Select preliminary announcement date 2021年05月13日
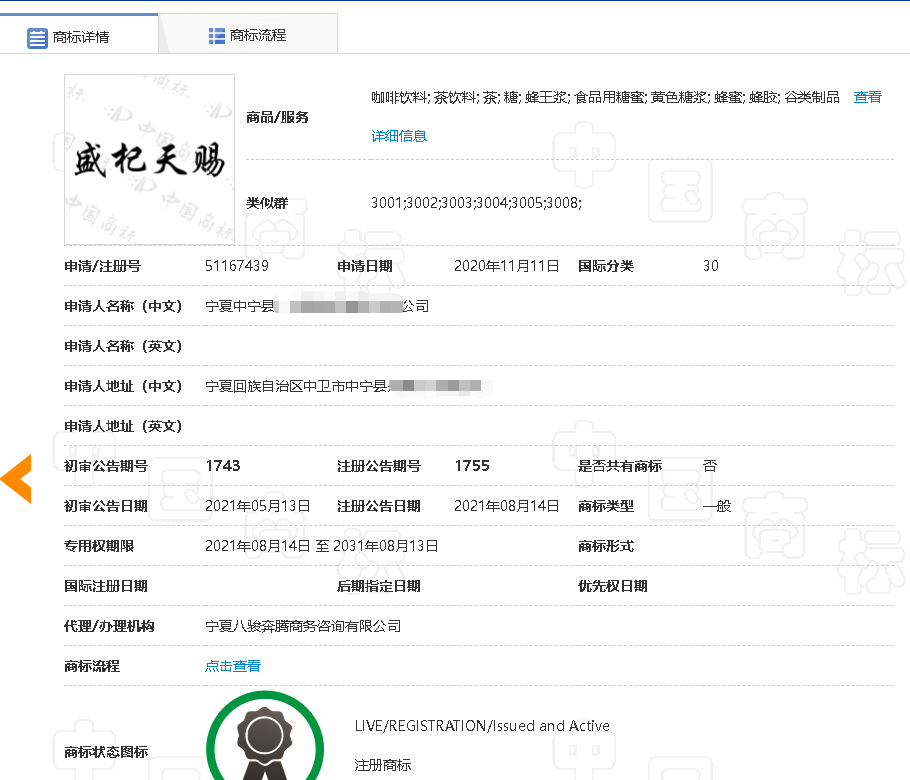Image resolution: width=910 pixels, height=780 pixels. click(x=258, y=505)
